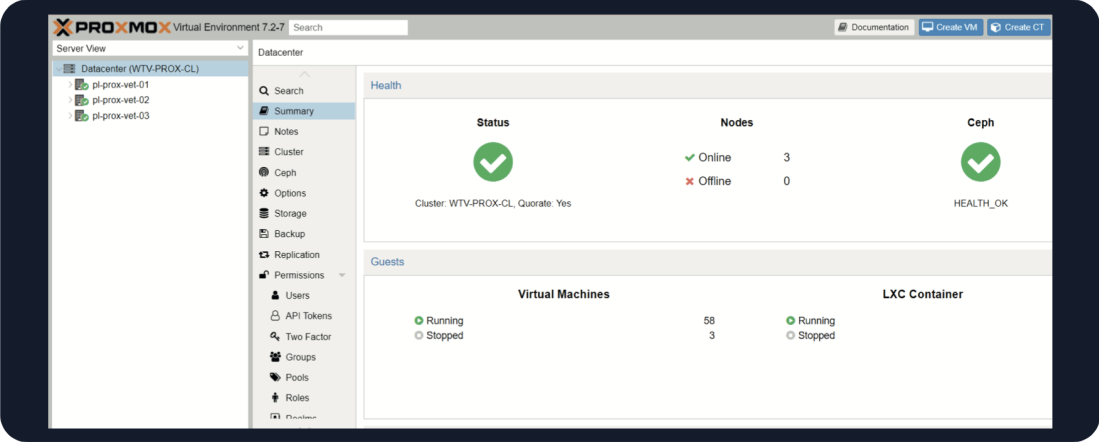This screenshot has height=442, width=1099.
Task: Click the Documentation button
Action: (x=874, y=27)
